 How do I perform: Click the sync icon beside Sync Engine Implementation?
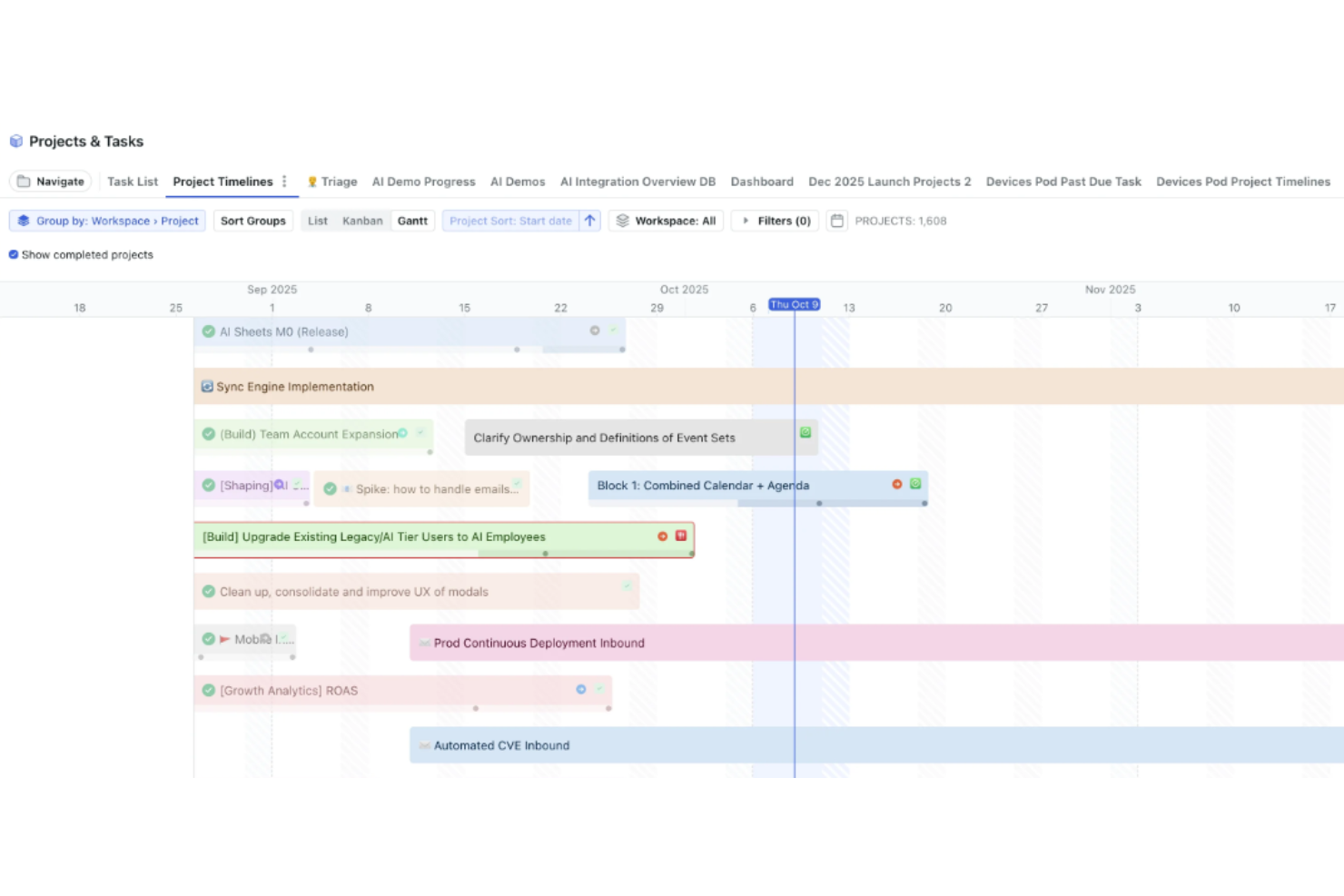tap(207, 387)
